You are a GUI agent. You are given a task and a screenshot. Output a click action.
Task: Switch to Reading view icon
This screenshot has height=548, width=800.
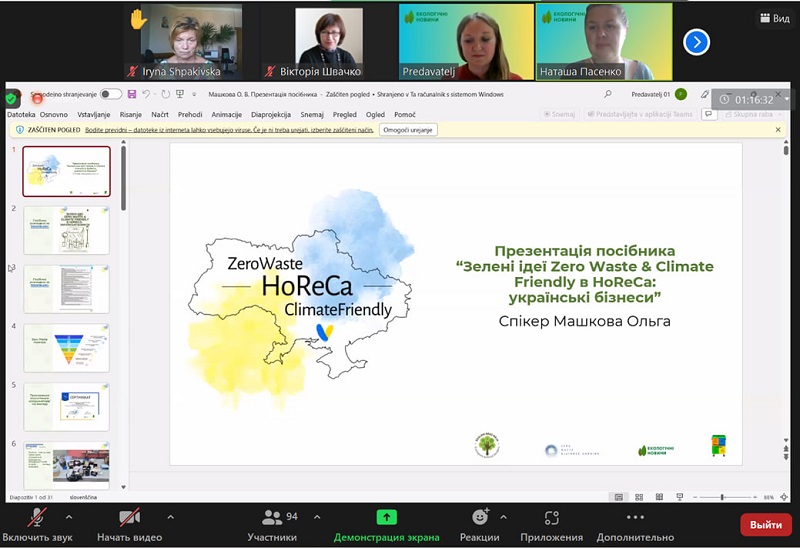pos(659,497)
